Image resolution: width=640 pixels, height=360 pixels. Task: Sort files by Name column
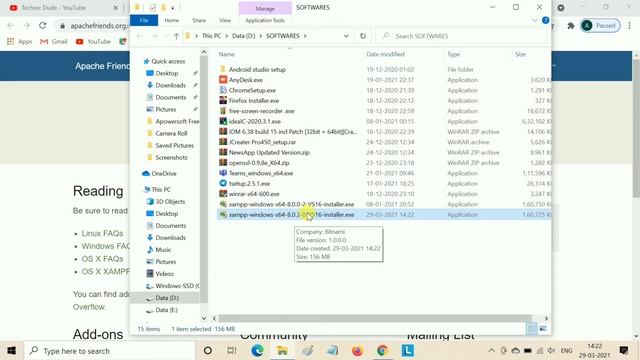click(227, 54)
